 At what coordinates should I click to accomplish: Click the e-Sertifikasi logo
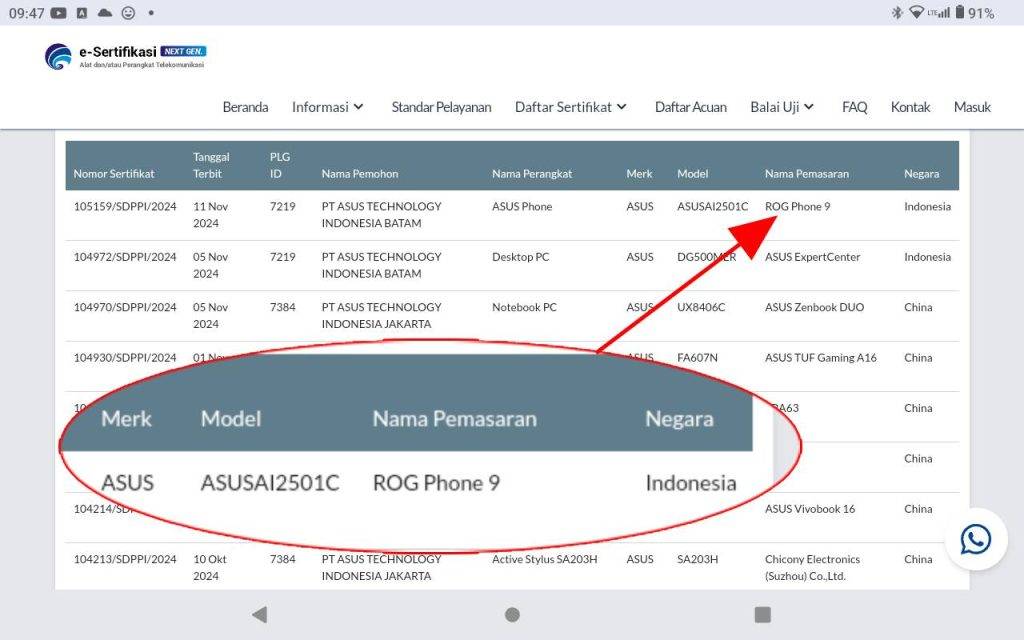125,56
